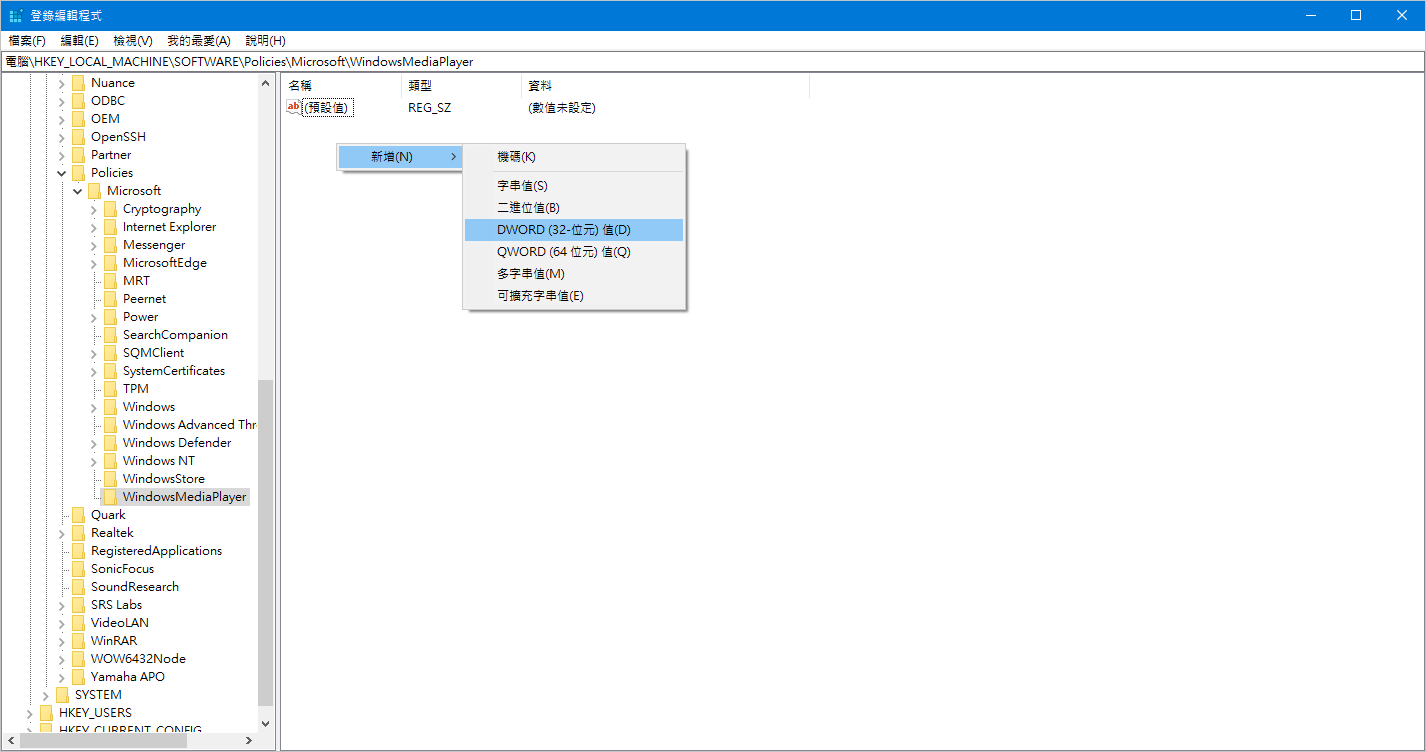Click the SearchCompanion folder icon

point(111,335)
